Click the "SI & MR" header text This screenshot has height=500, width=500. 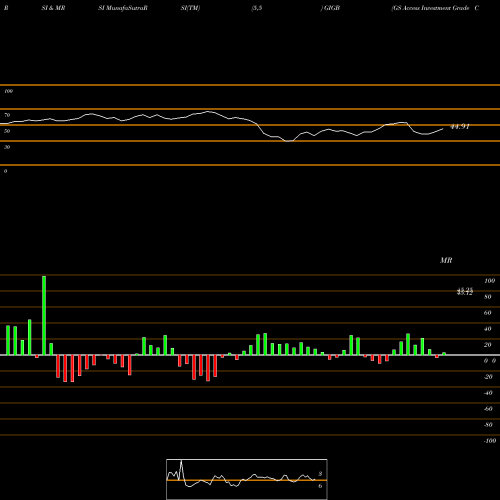[x=53, y=8]
